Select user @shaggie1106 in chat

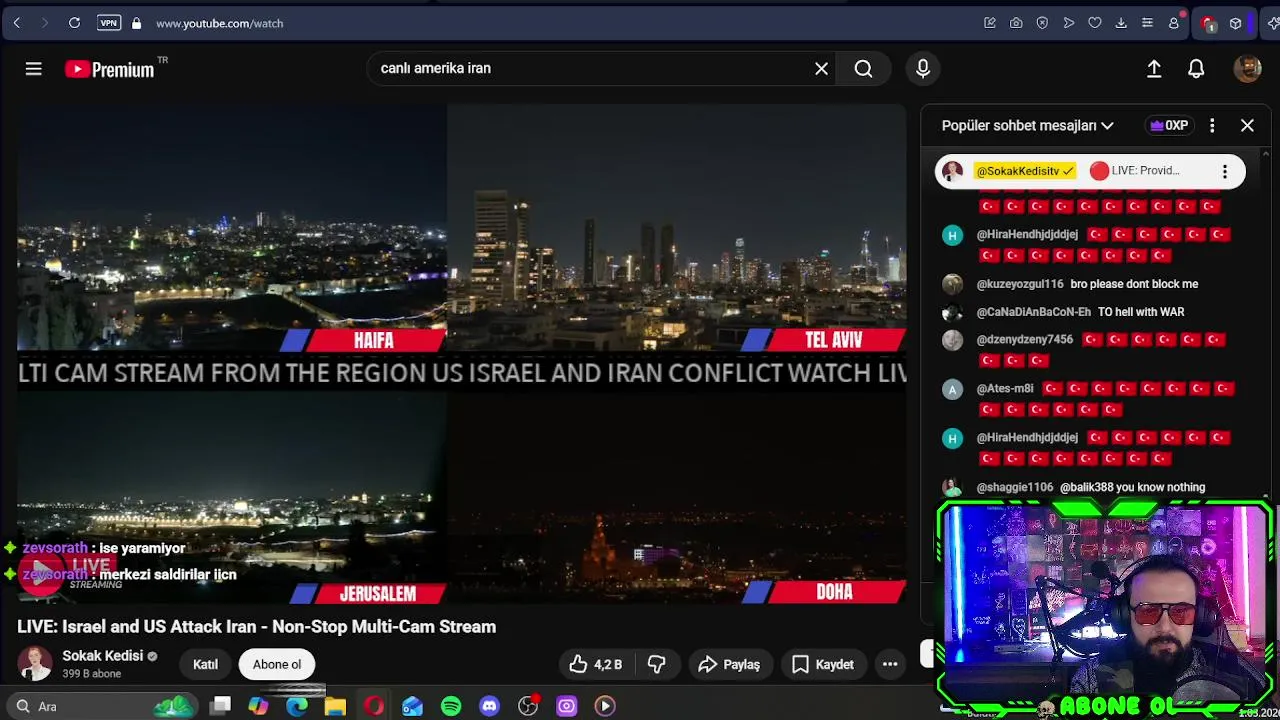coord(1015,487)
